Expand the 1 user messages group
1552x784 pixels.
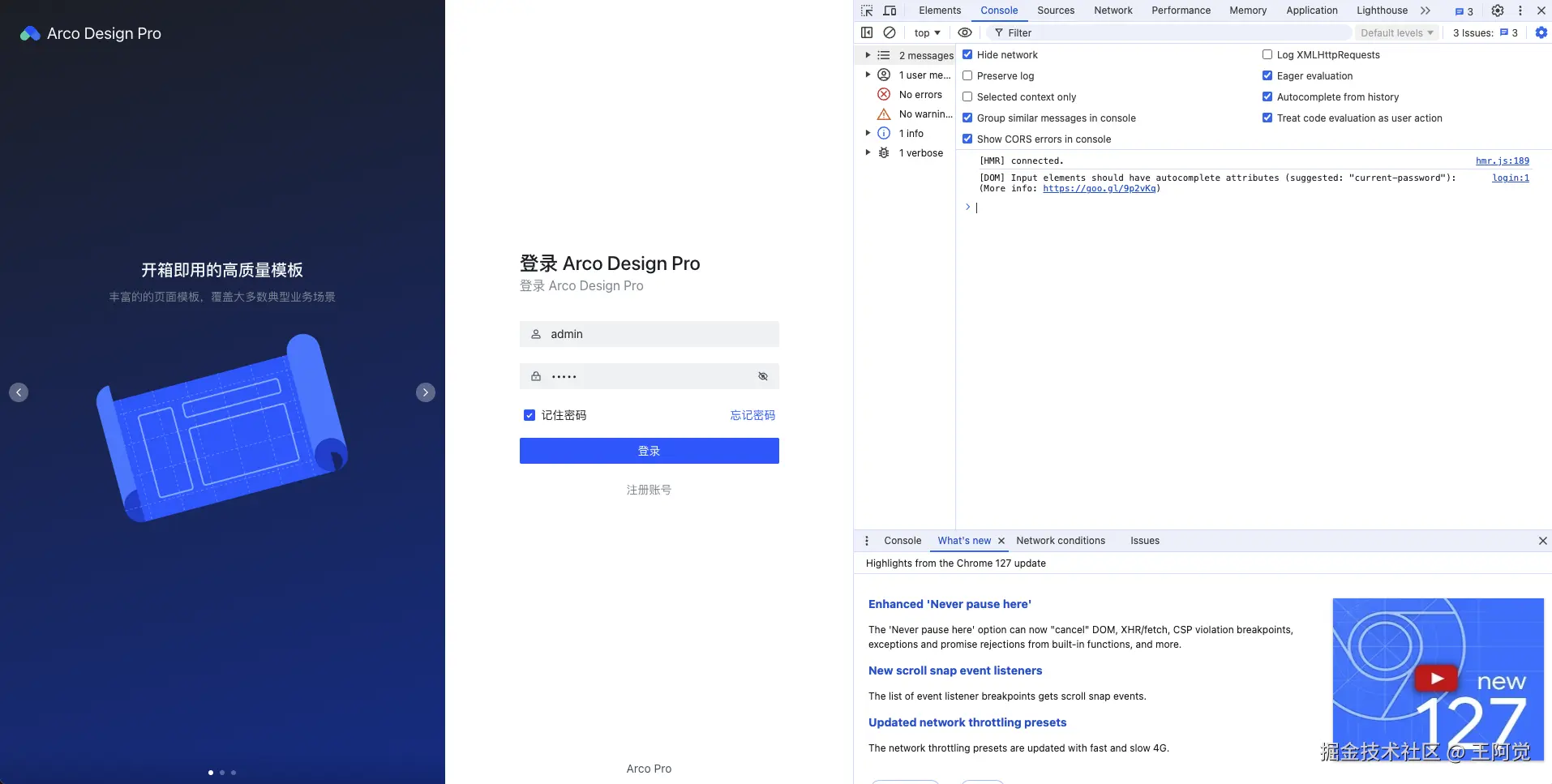(x=868, y=75)
